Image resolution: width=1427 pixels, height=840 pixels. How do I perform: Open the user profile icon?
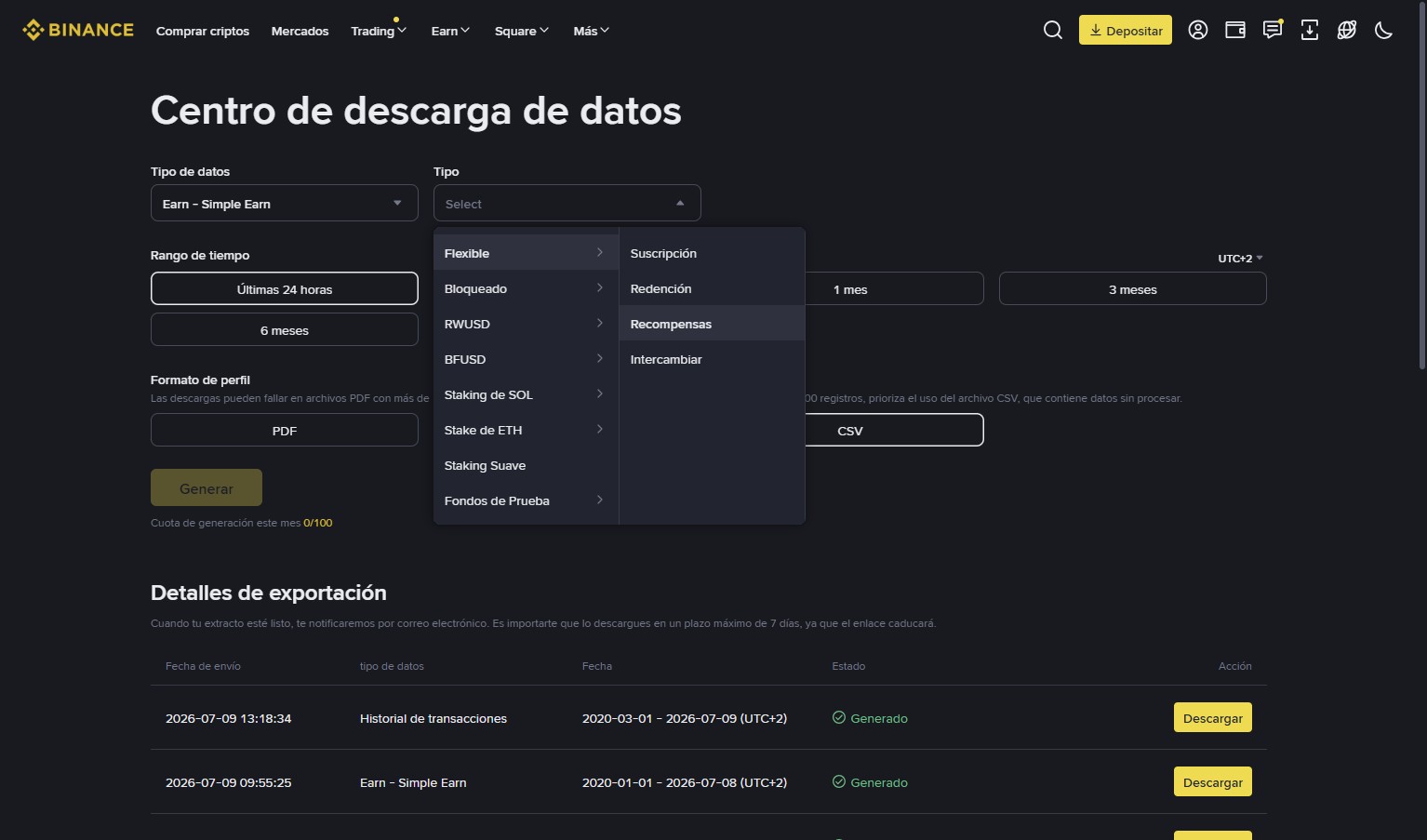click(x=1198, y=30)
